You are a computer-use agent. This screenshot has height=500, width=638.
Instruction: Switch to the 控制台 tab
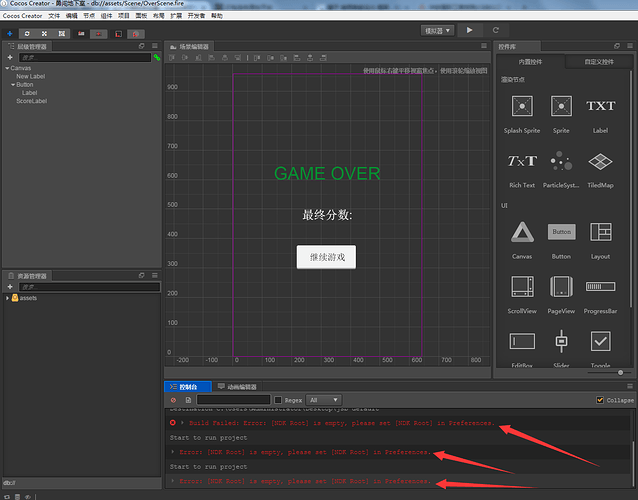point(188,386)
